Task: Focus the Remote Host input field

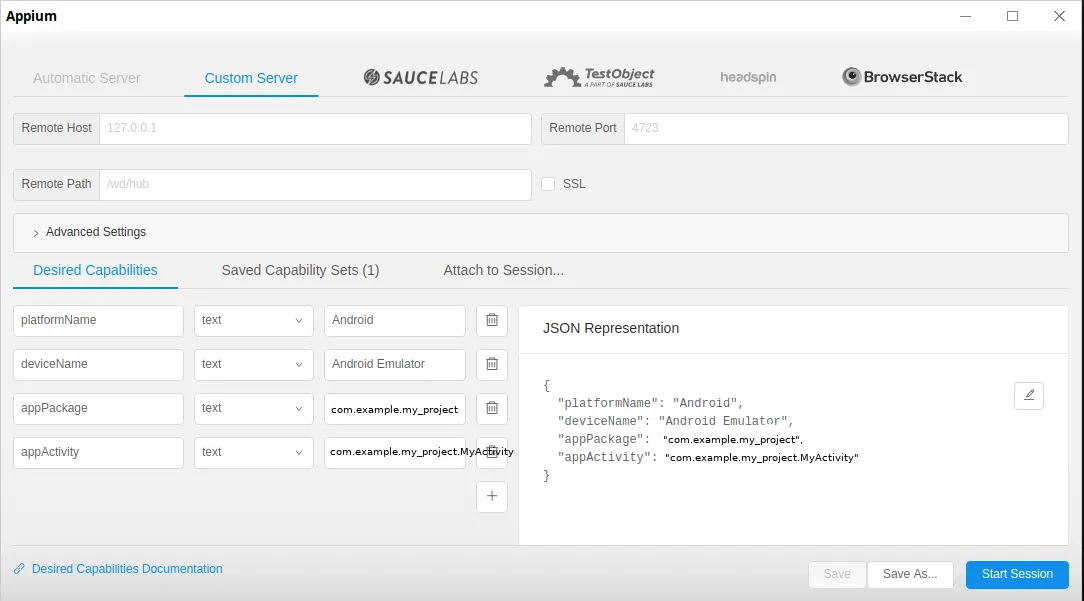Action: [x=315, y=129]
